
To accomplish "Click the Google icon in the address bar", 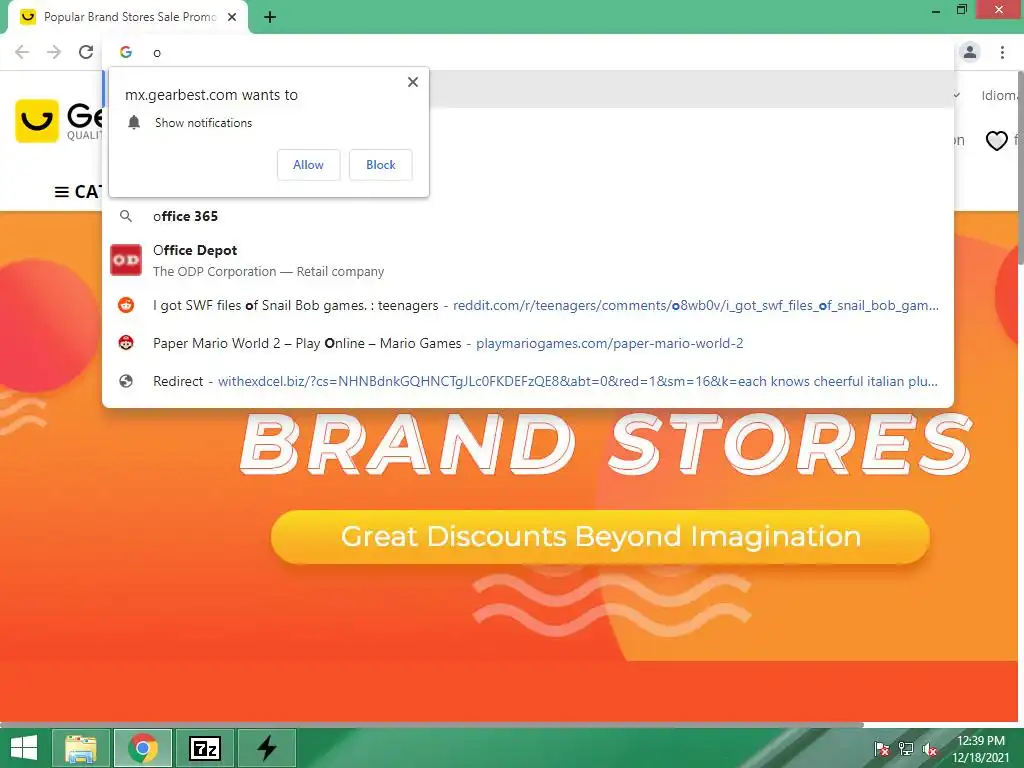I will click(x=126, y=52).
